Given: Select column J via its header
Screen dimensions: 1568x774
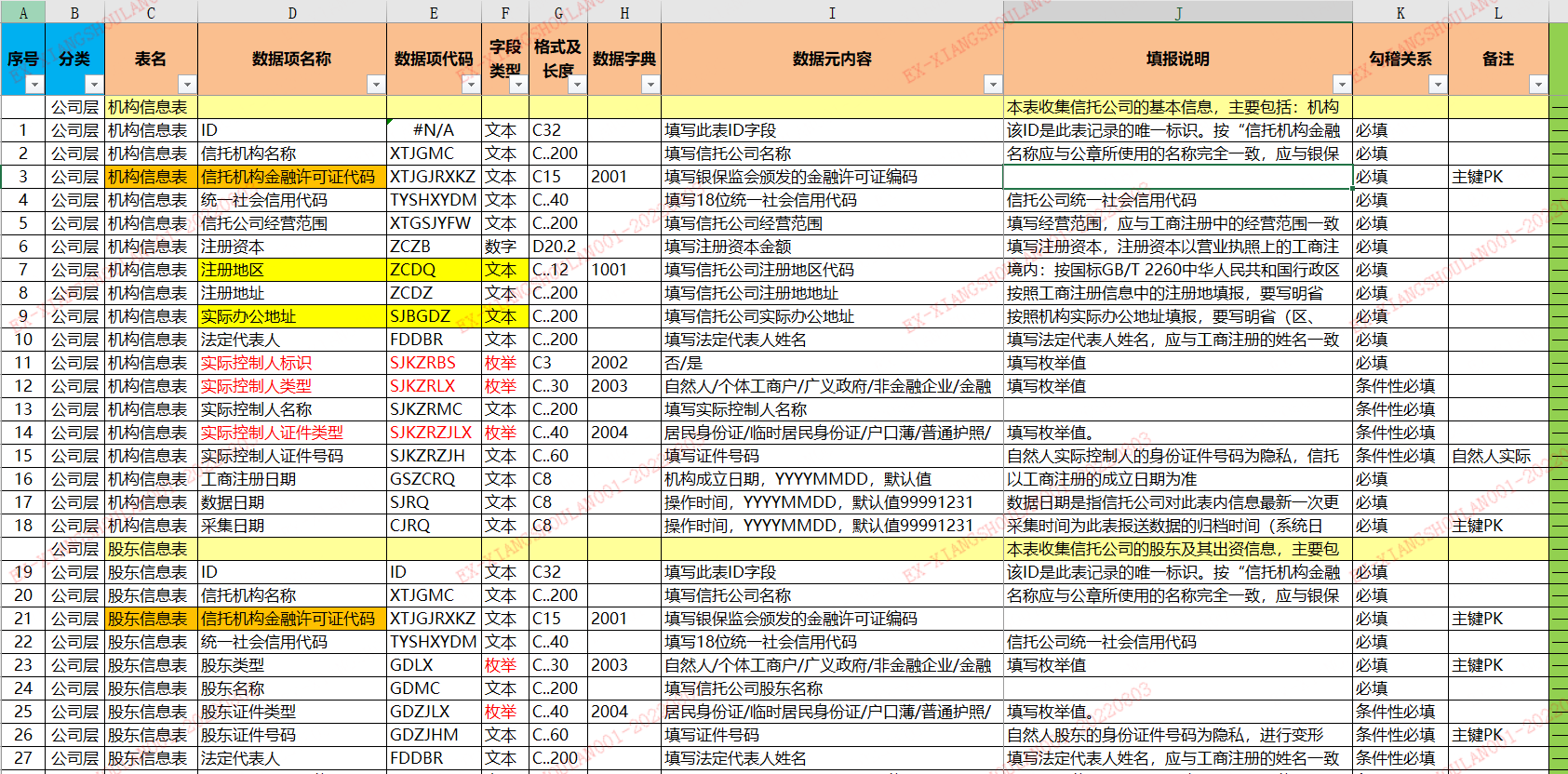Looking at the screenshot, I should click(1178, 12).
